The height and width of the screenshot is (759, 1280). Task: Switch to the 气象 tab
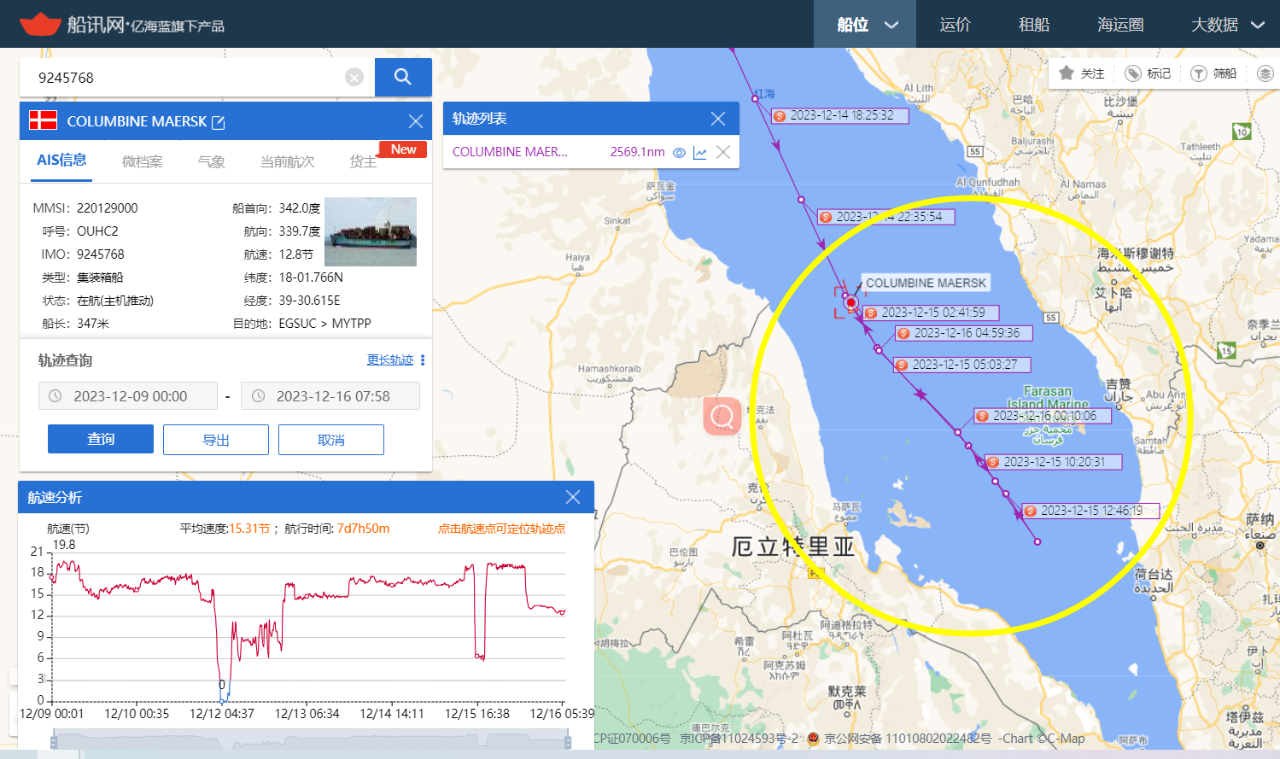coord(211,161)
